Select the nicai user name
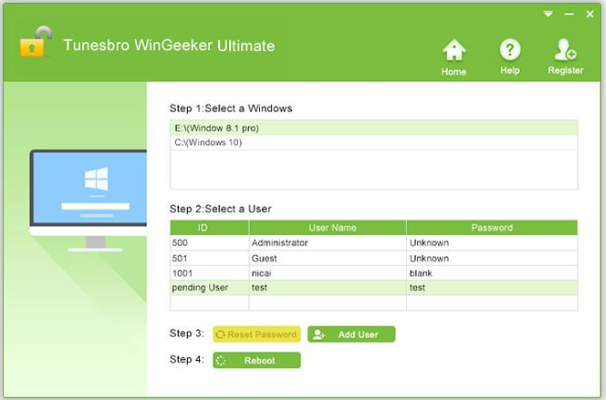 (328, 273)
